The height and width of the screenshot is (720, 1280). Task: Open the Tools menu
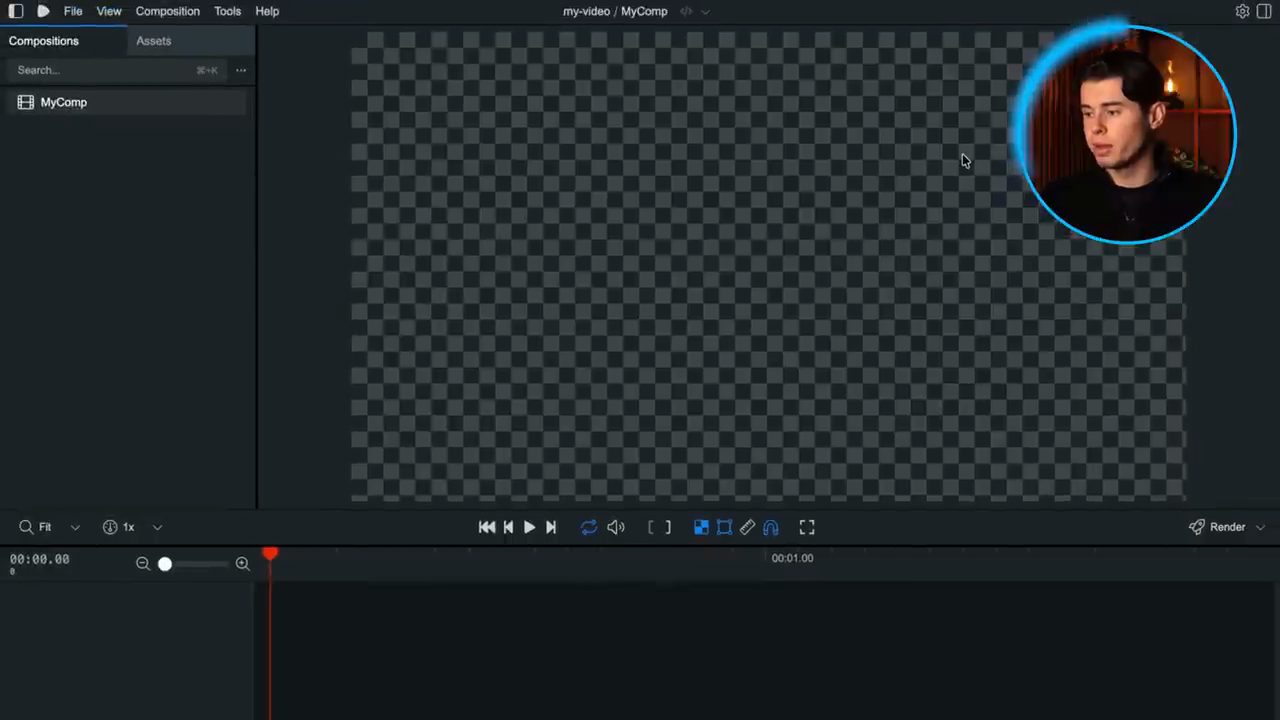(227, 11)
